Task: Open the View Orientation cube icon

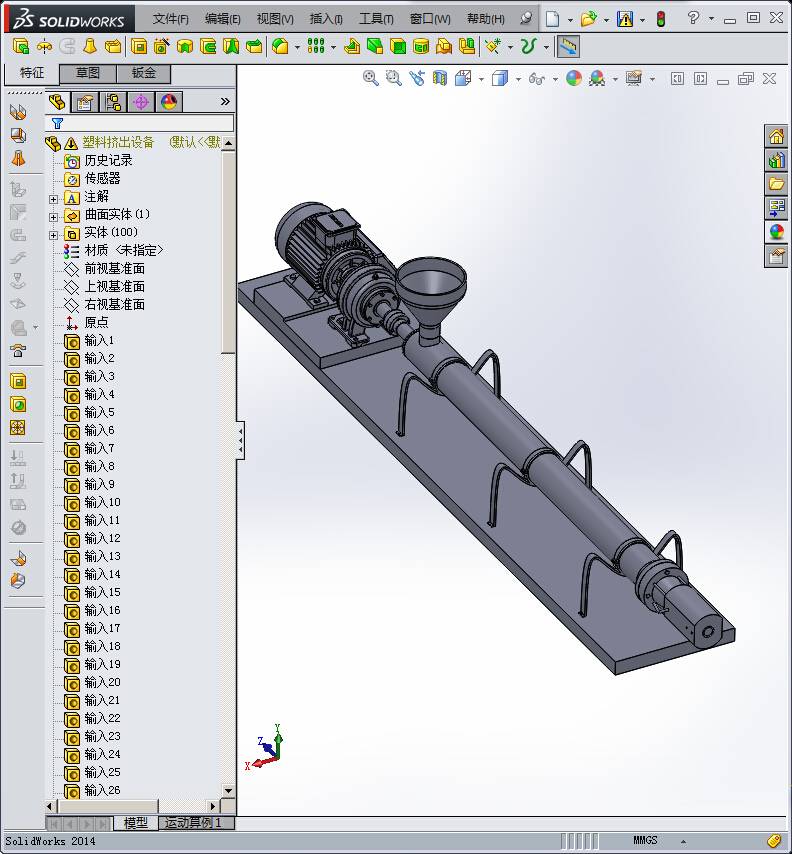Action: coord(462,78)
